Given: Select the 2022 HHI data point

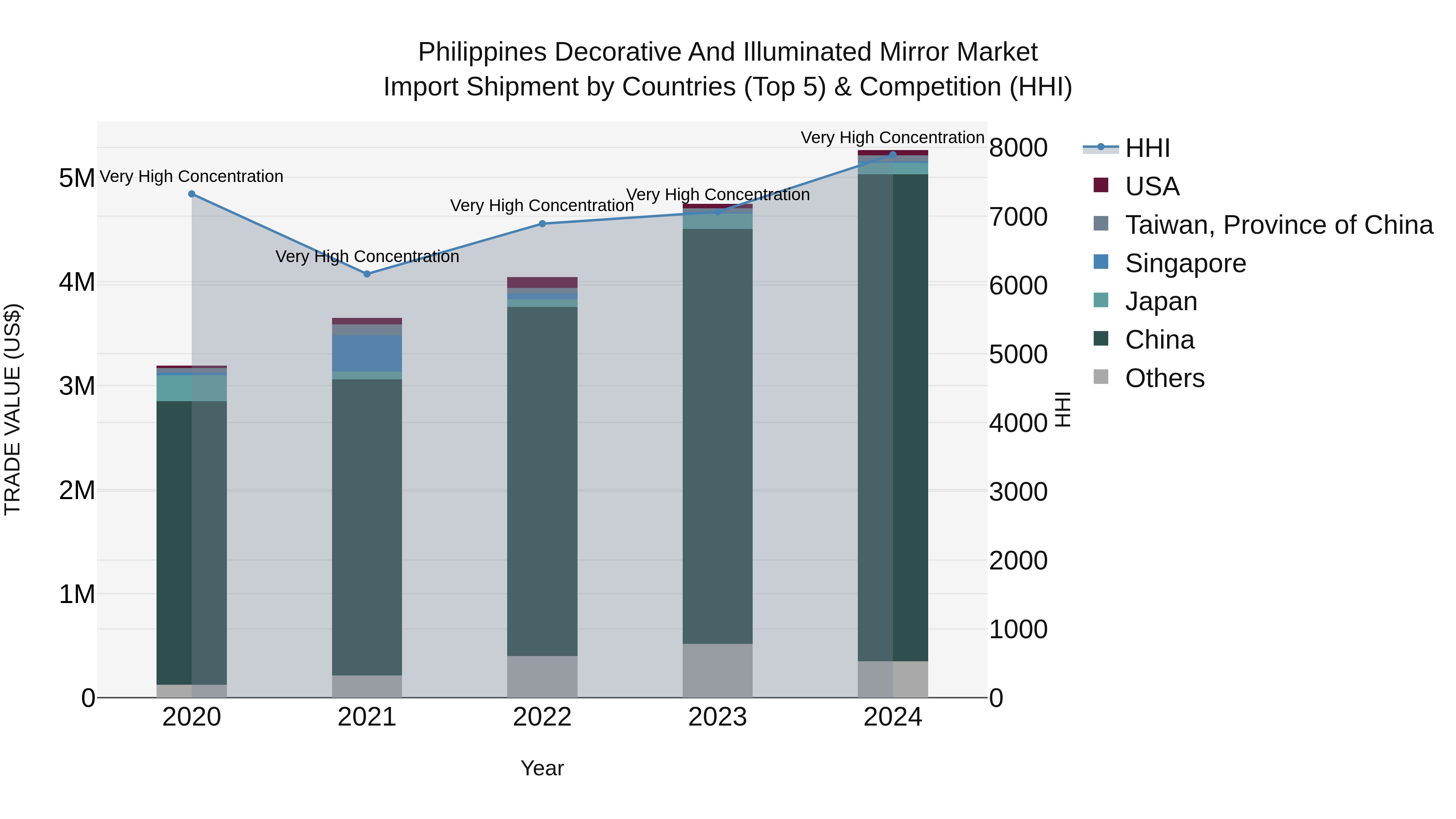Looking at the screenshot, I should 542,224.
